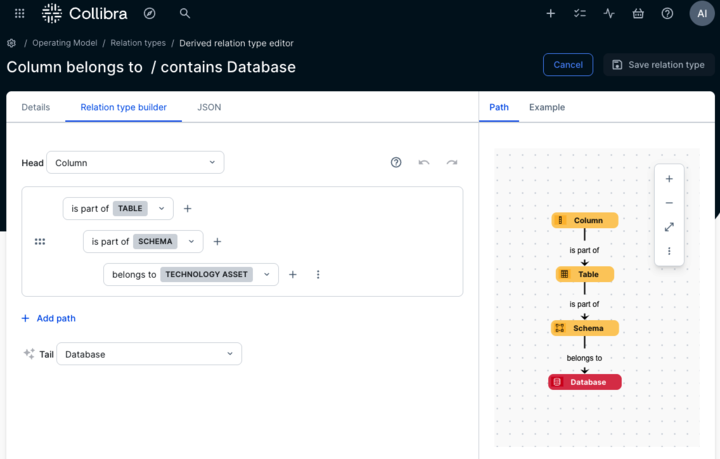The image size is (720, 459).
Task: Open the data basket icon
Action: point(638,14)
